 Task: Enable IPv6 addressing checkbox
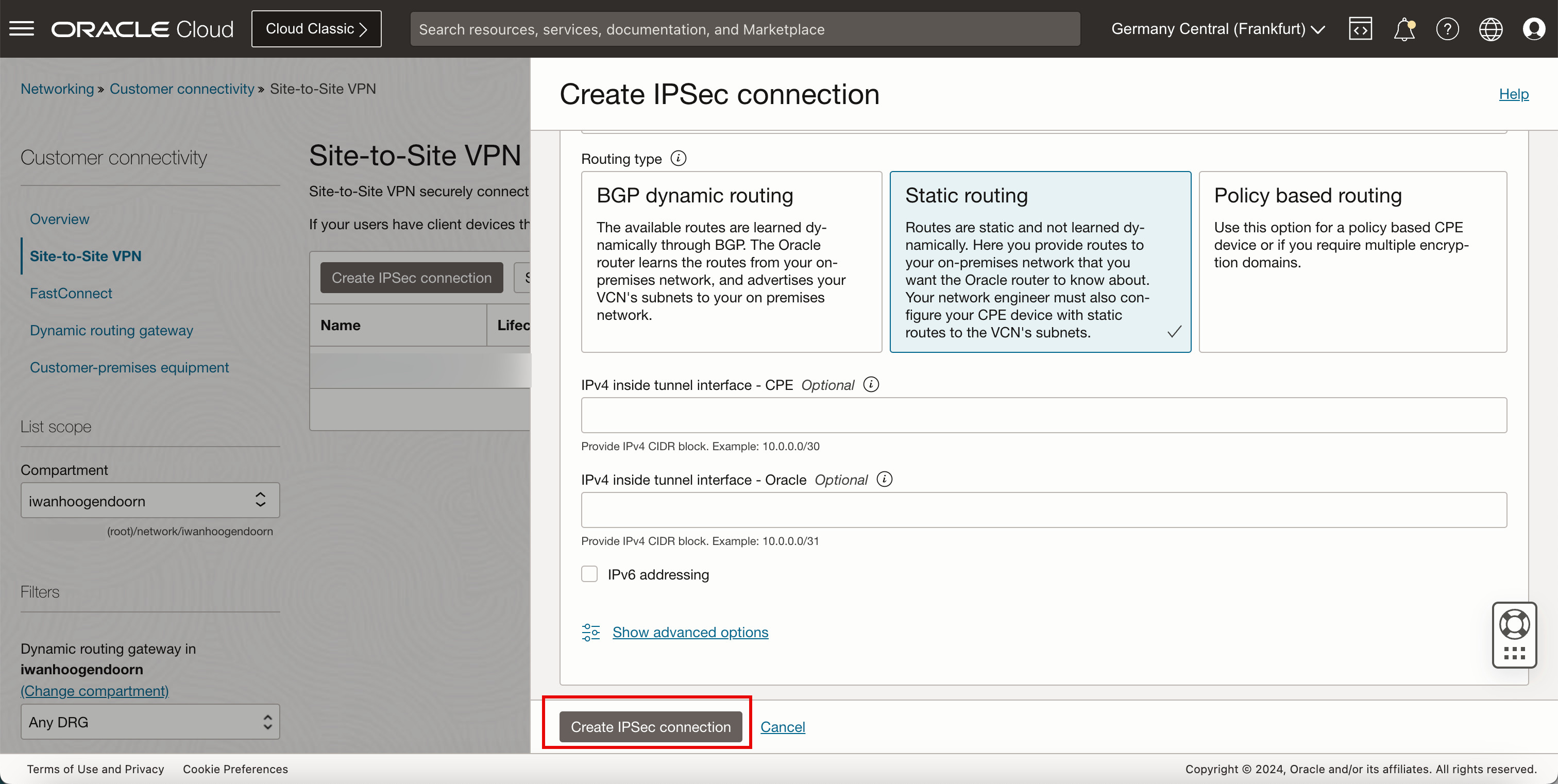pos(590,574)
